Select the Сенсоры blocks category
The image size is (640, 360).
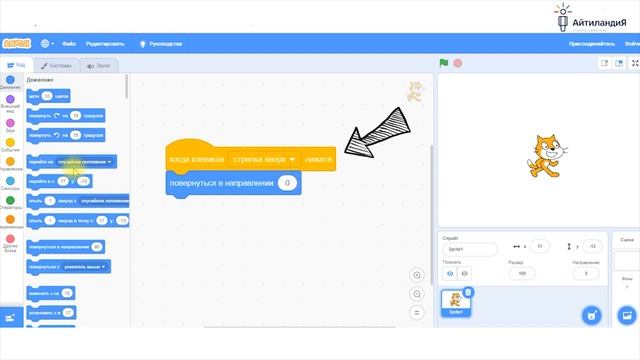(x=10, y=183)
